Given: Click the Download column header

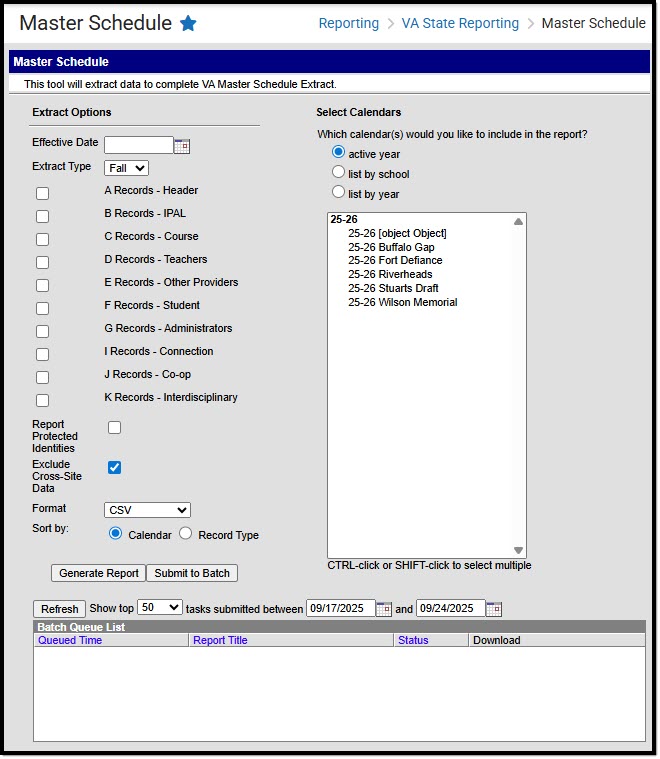Looking at the screenshot, I should tap(497, 640).
